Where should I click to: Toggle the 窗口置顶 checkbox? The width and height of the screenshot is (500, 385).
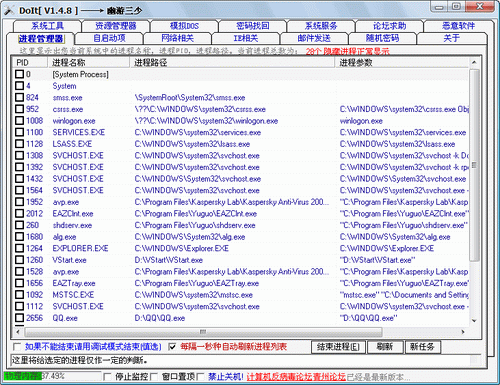pyautogui.click(x=154, y=377)
